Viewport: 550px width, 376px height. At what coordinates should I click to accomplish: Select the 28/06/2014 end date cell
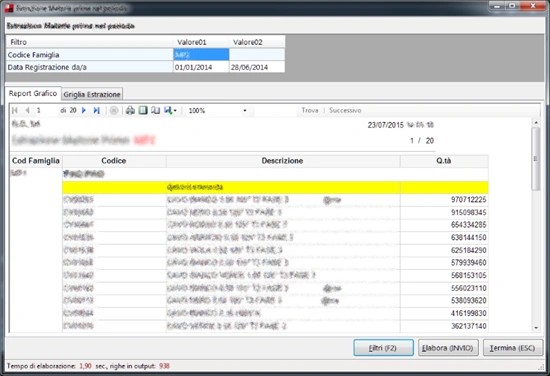(x=257, y=67)
